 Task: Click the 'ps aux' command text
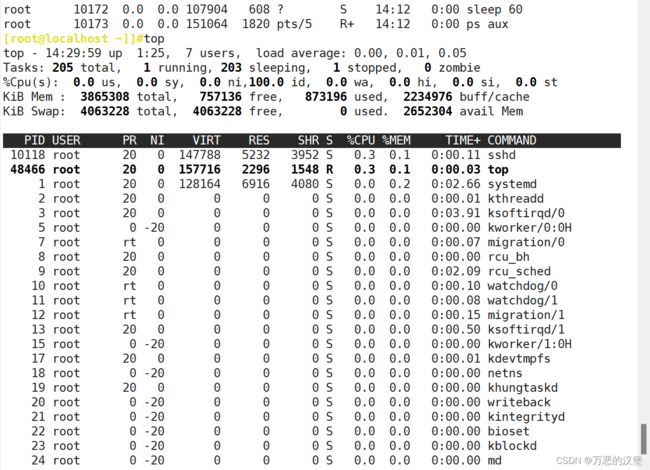(488, 24)
